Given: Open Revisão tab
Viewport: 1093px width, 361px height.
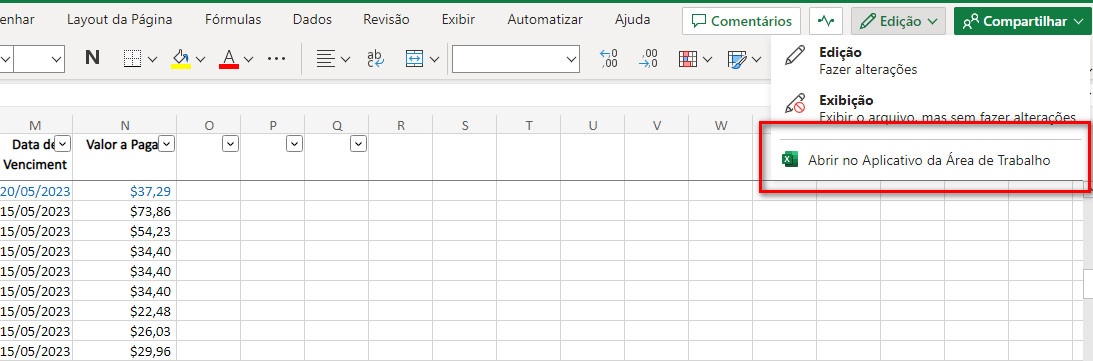Looking at the screenshot, I should 386,20.
